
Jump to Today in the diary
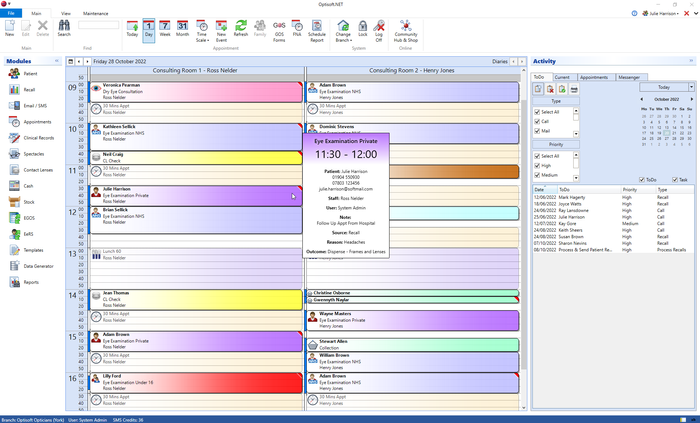132,28
